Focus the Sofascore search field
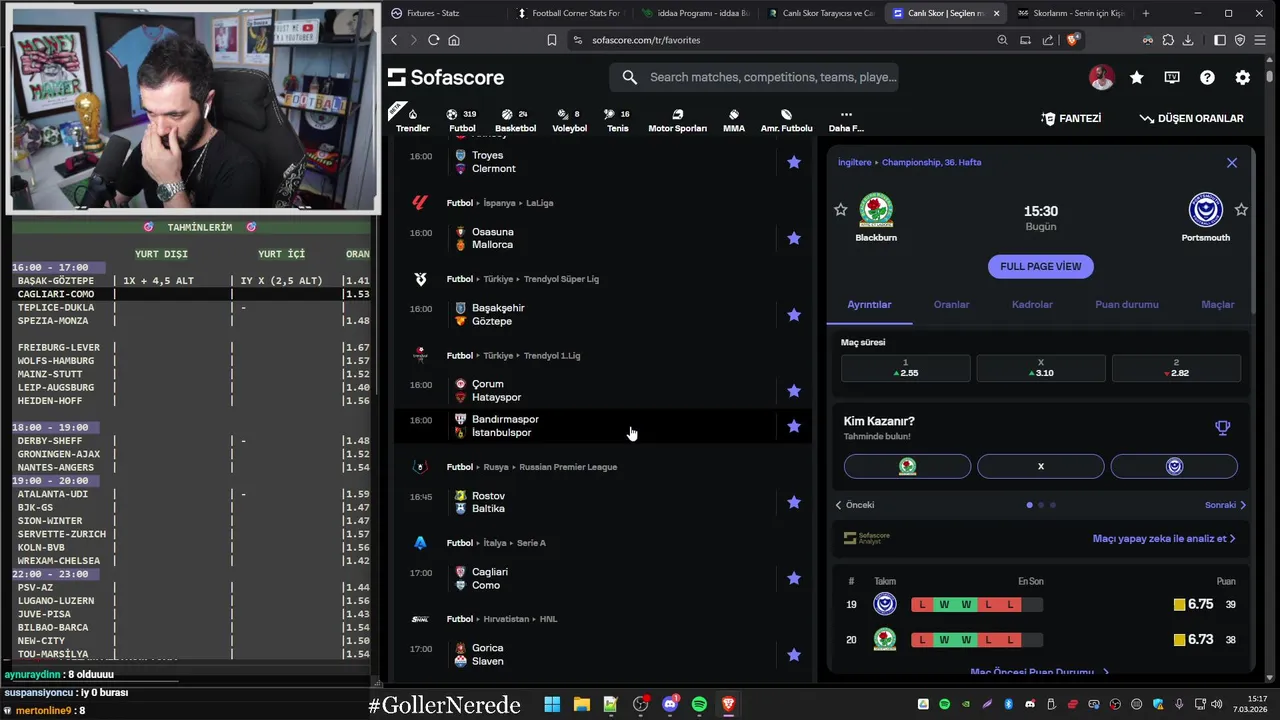Screen dimensions: 1280x720 tap(754, 77)
